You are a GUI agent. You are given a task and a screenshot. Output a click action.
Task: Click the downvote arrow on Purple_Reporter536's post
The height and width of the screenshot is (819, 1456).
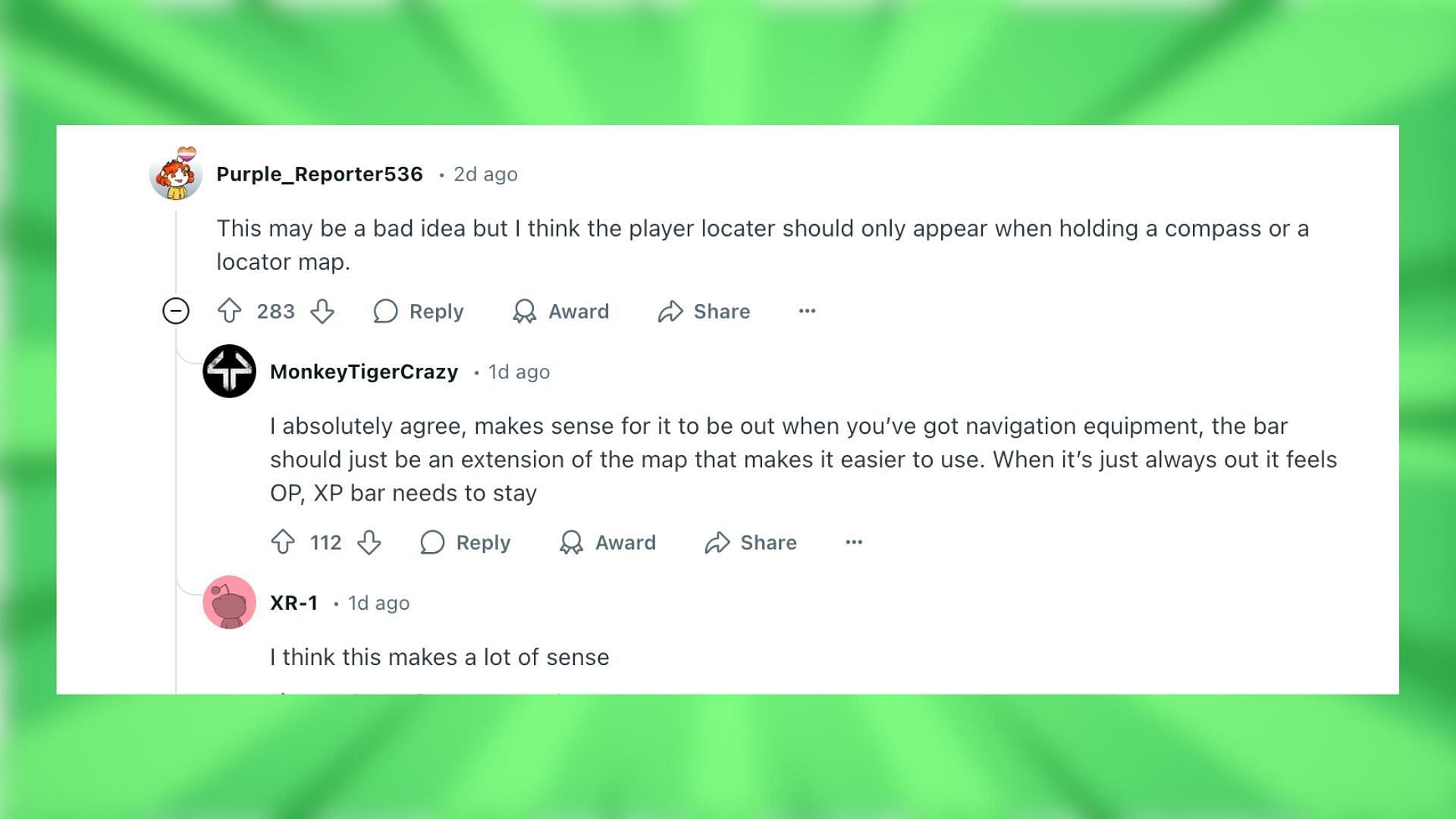click(323, 311)
